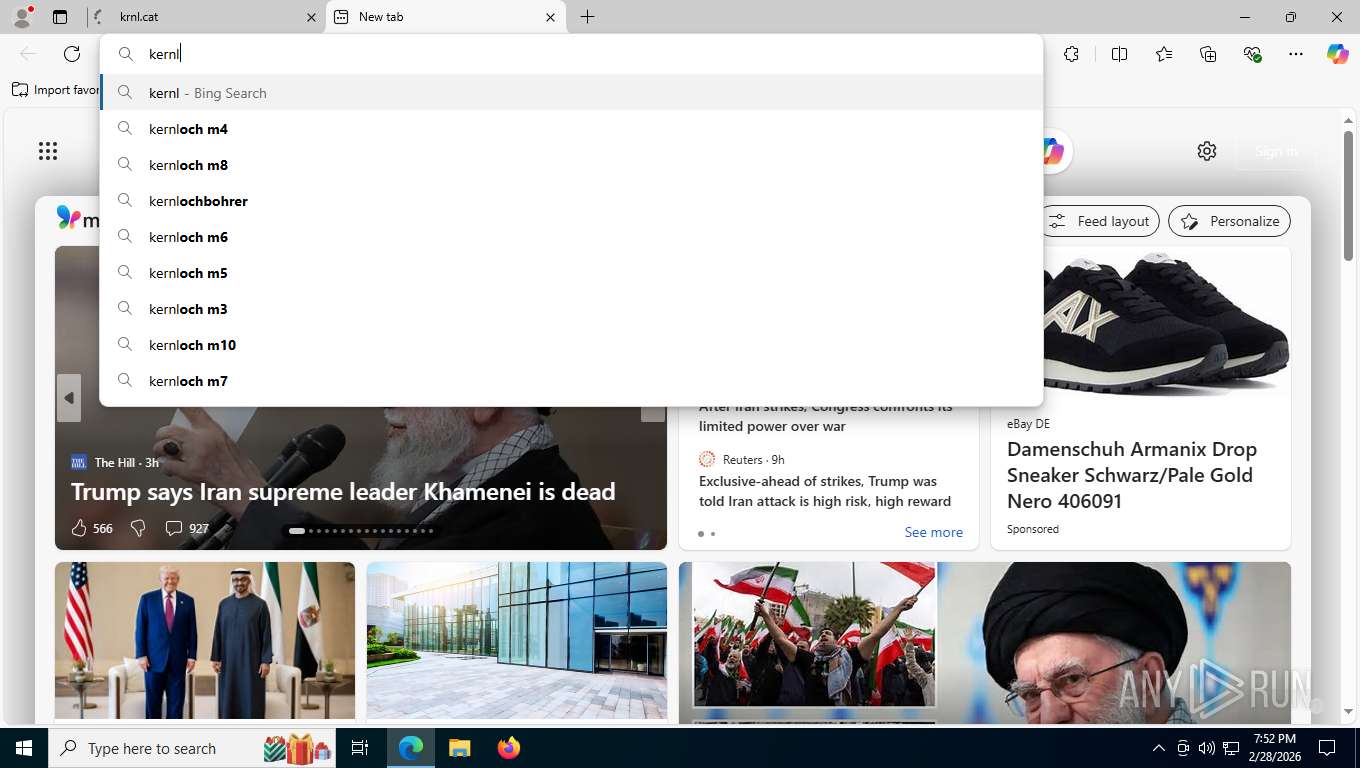
Task: Choose the 'kernloch m6' suggestion
Action: (x=571, y=237)
